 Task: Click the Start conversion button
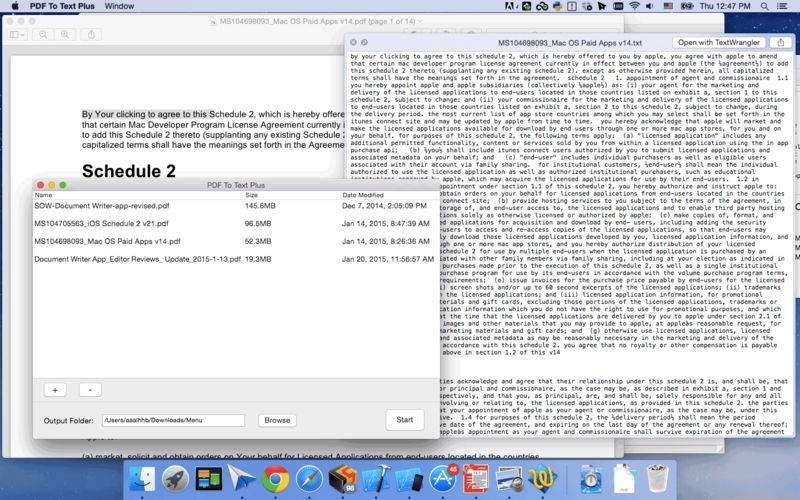point(405,420)
